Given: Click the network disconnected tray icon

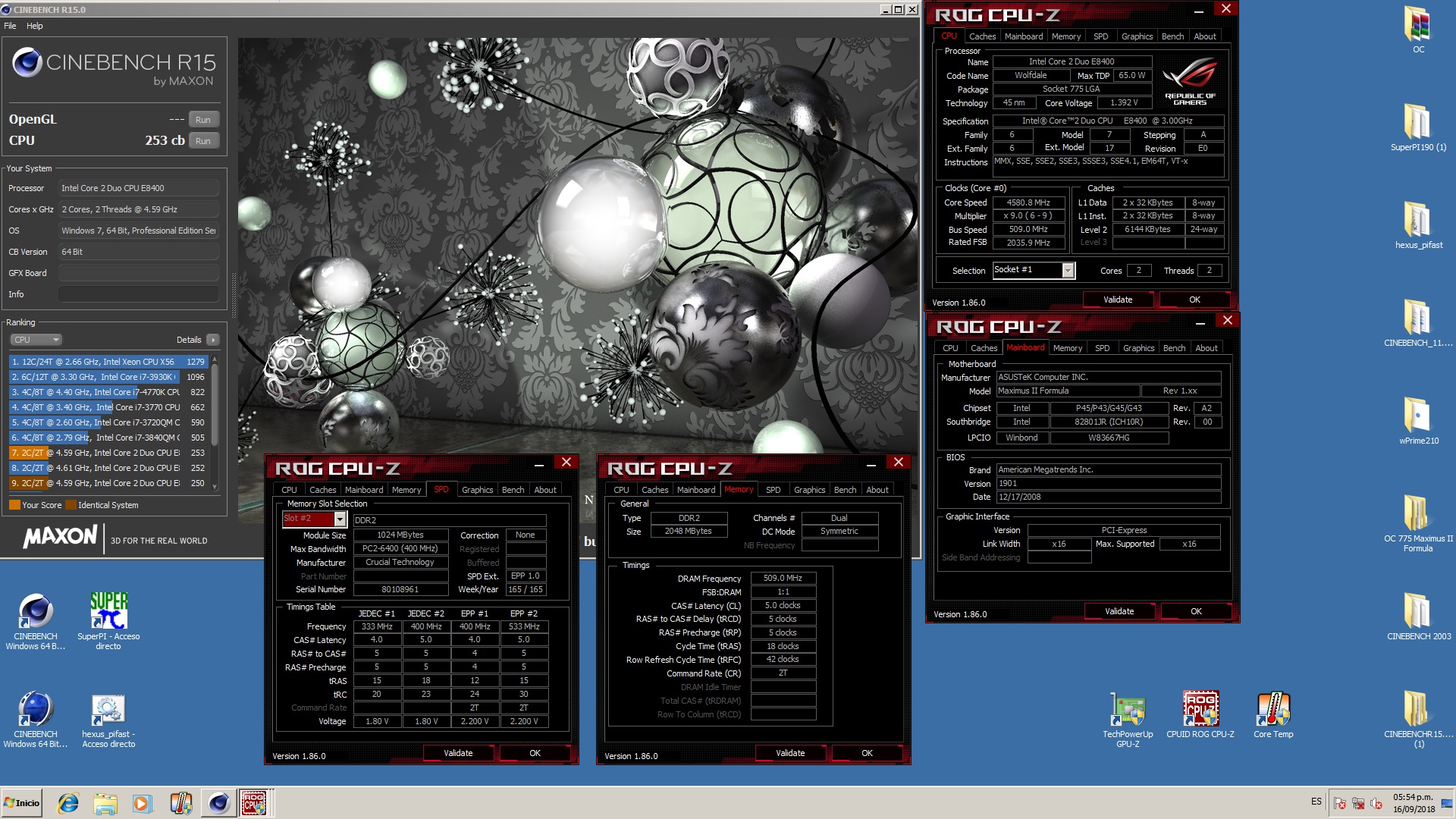Looking at the screenshot, I should tap(1358, 803).
